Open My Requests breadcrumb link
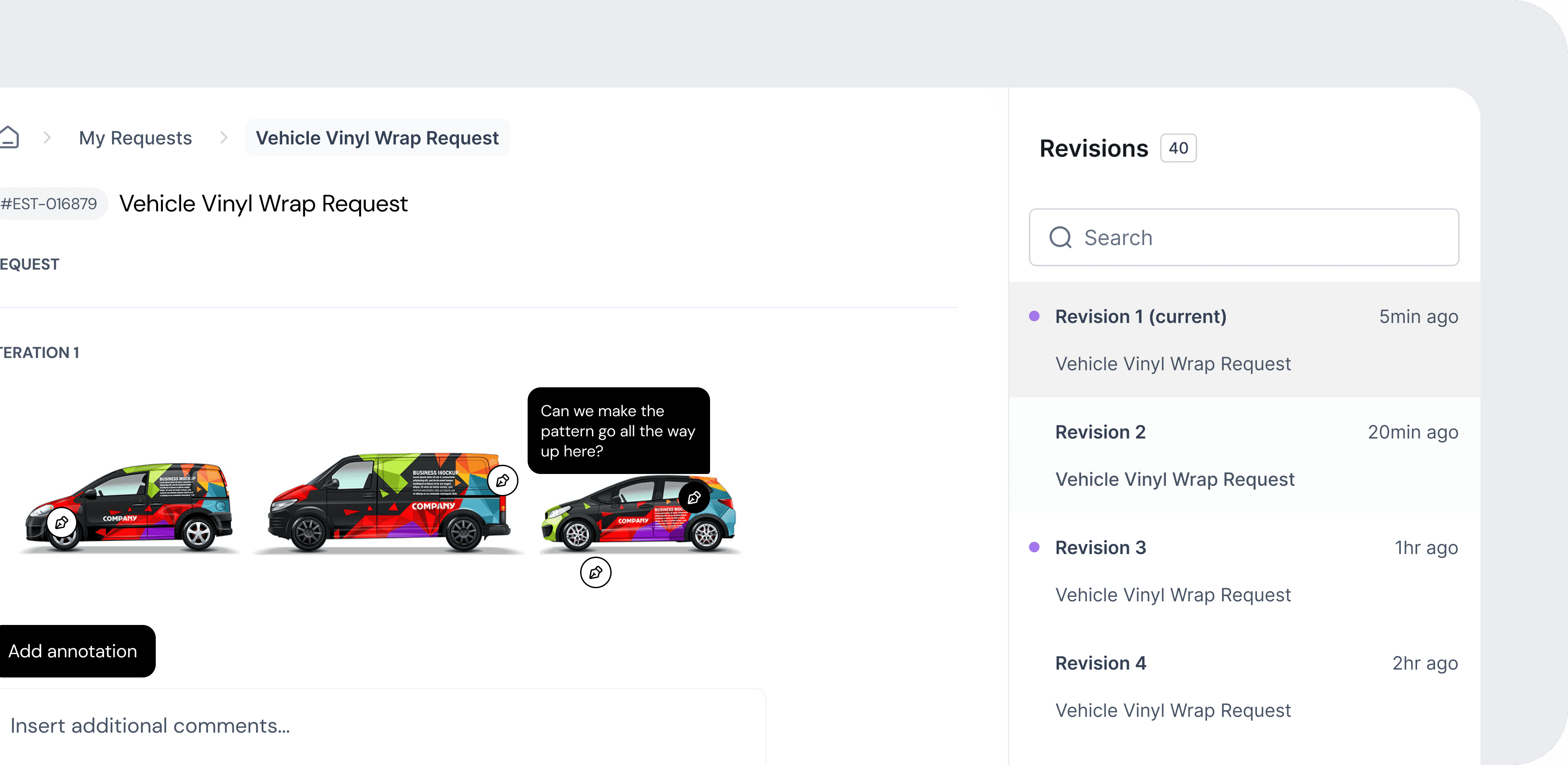Image resolution: width=1568 pixels, height=765 pixels. tap(135, 138)
